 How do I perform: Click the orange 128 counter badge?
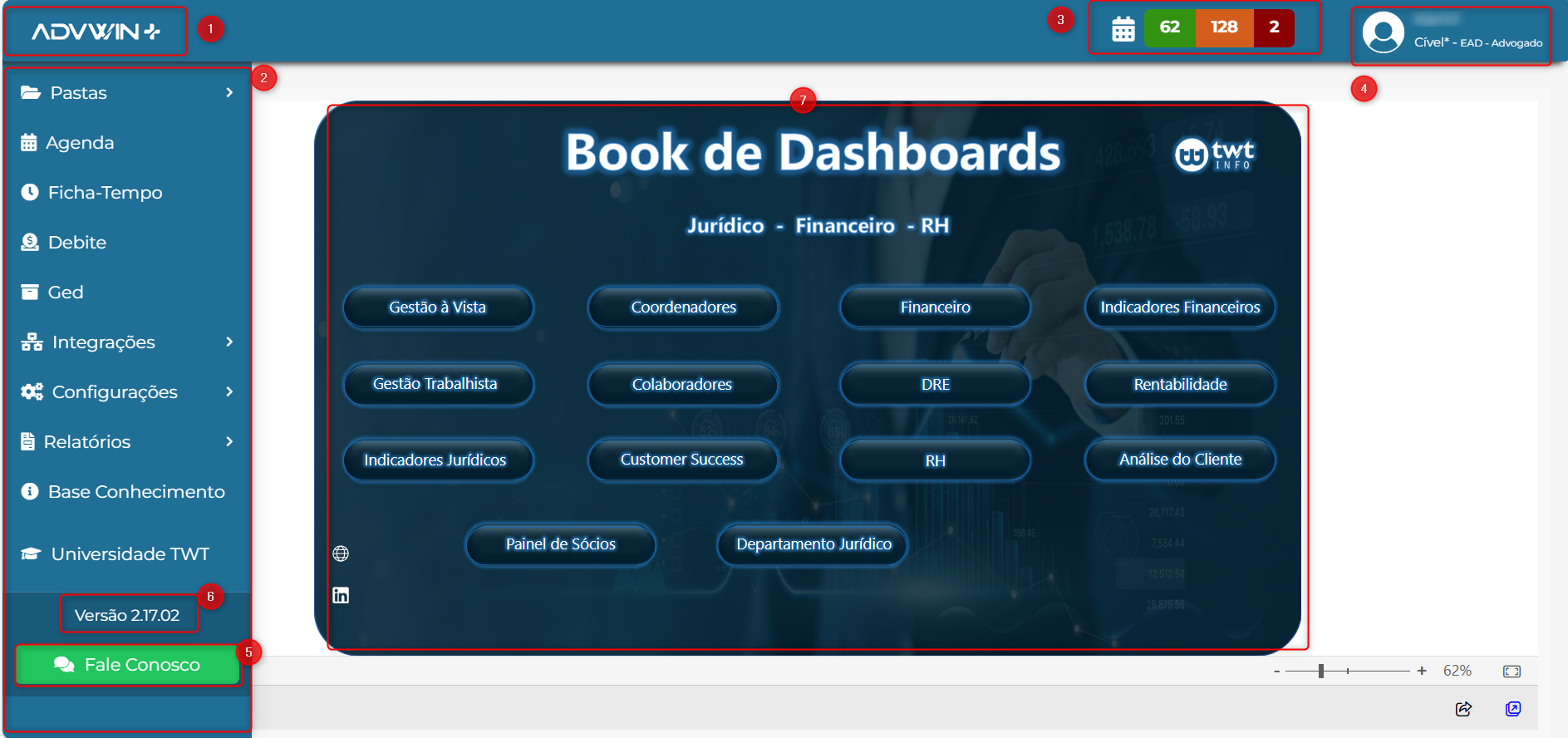[1224, 27]
